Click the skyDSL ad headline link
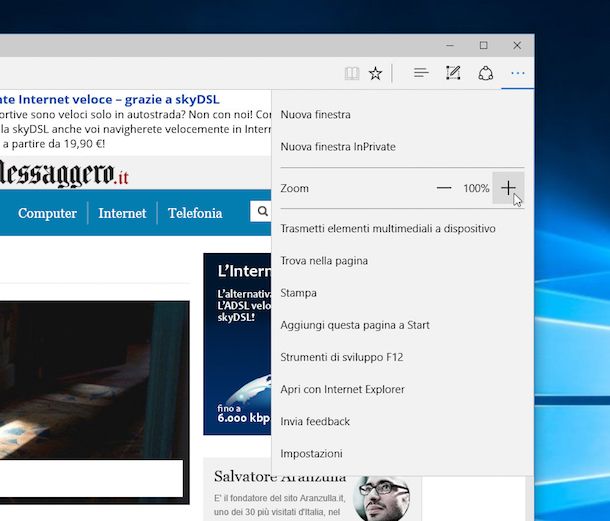Viewport: 610px width, 521px height. (x=110, y=99)
